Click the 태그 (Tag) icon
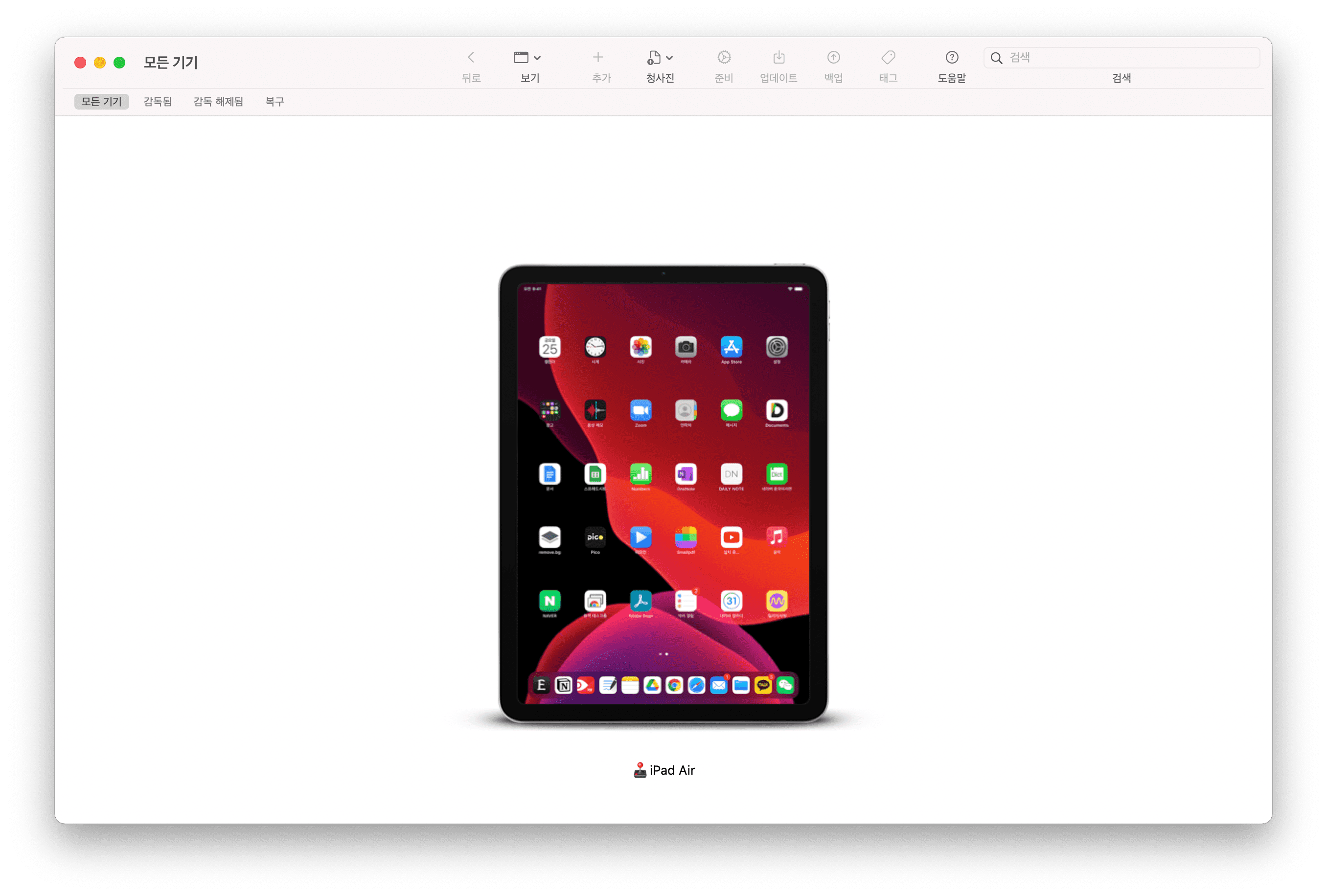 (887, 58)
